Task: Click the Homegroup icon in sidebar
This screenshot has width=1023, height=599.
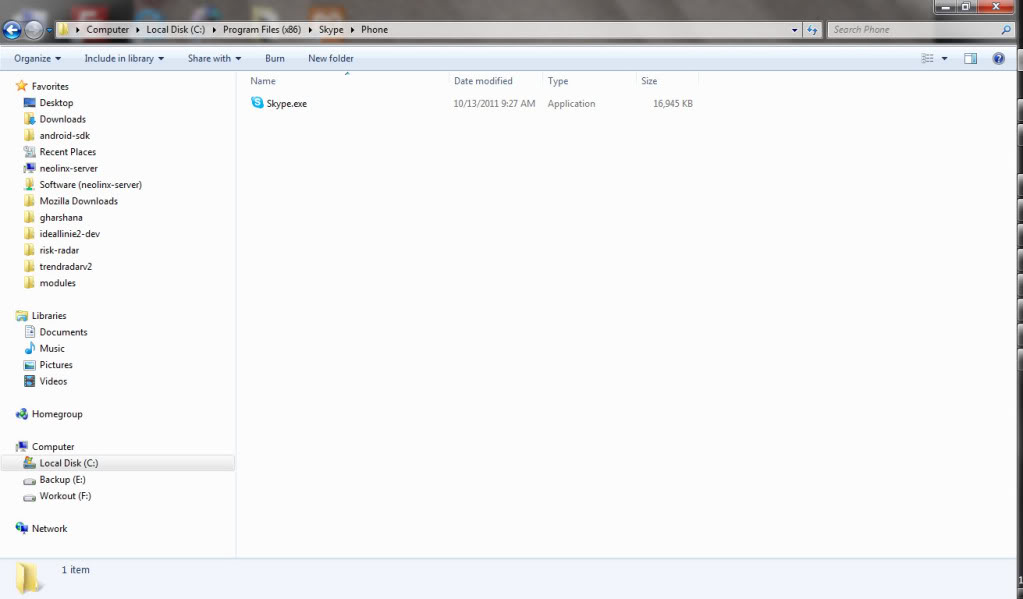Action: [22, 414]
